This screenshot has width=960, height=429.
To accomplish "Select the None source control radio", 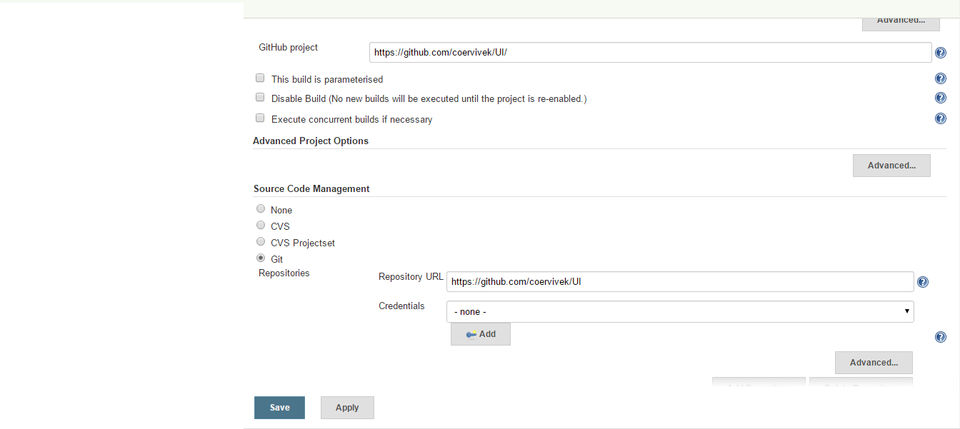I will click(261, 209).
